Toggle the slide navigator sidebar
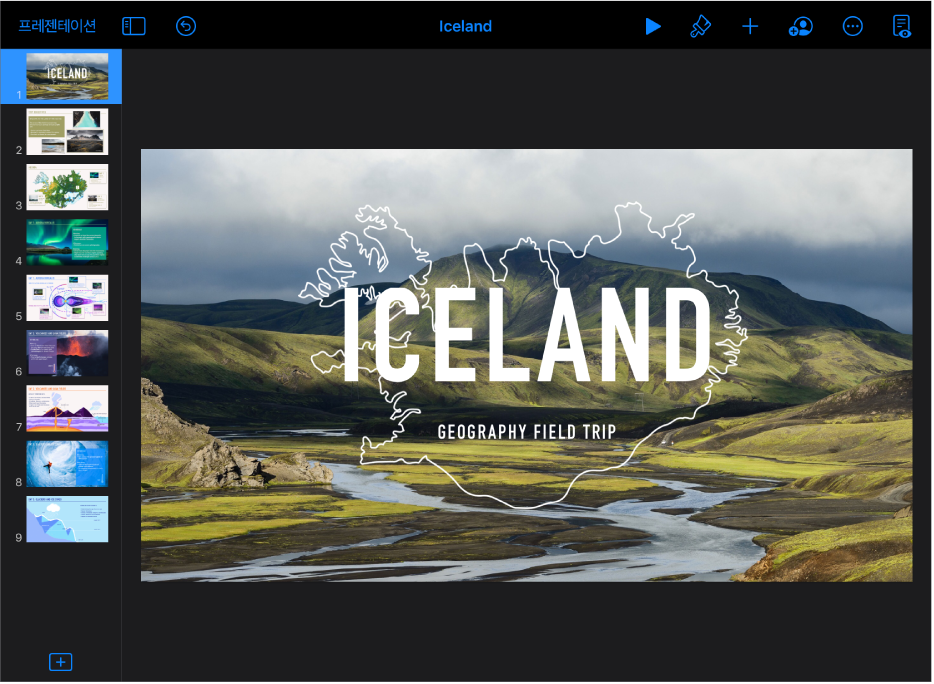The height and width of the screenshot is (684, 934). [134, 26]
